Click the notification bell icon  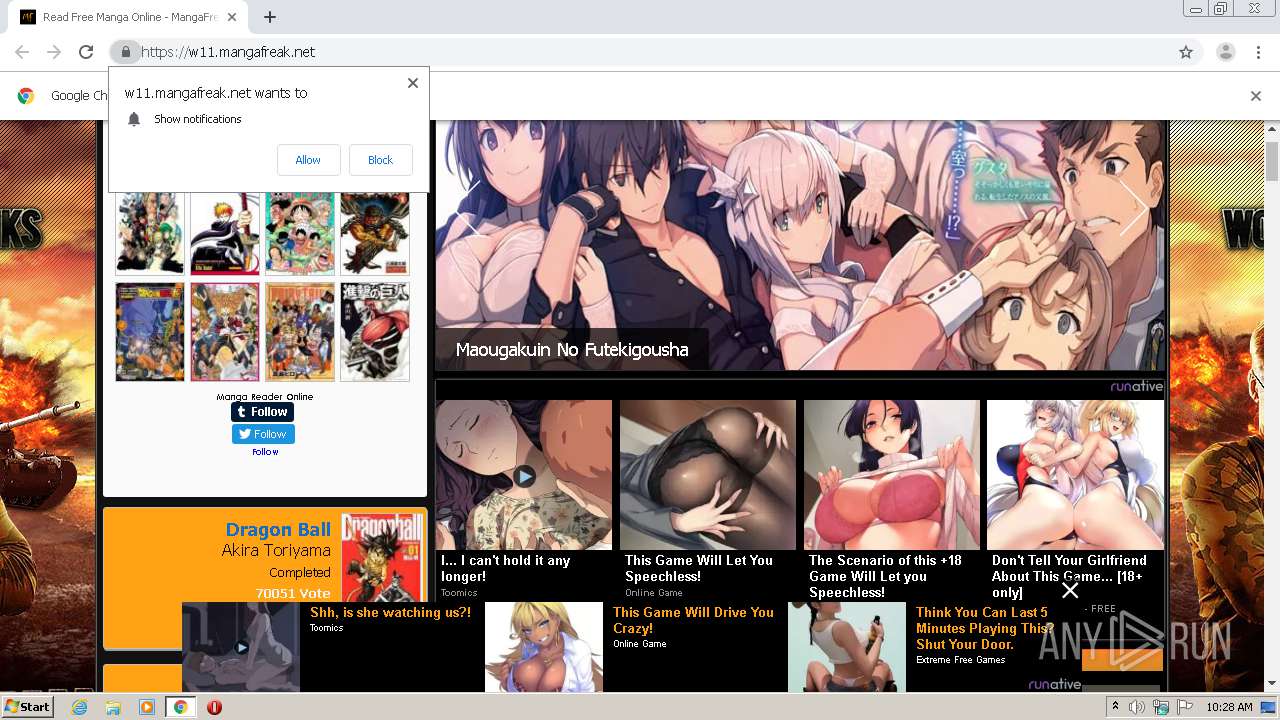[134, 119]
